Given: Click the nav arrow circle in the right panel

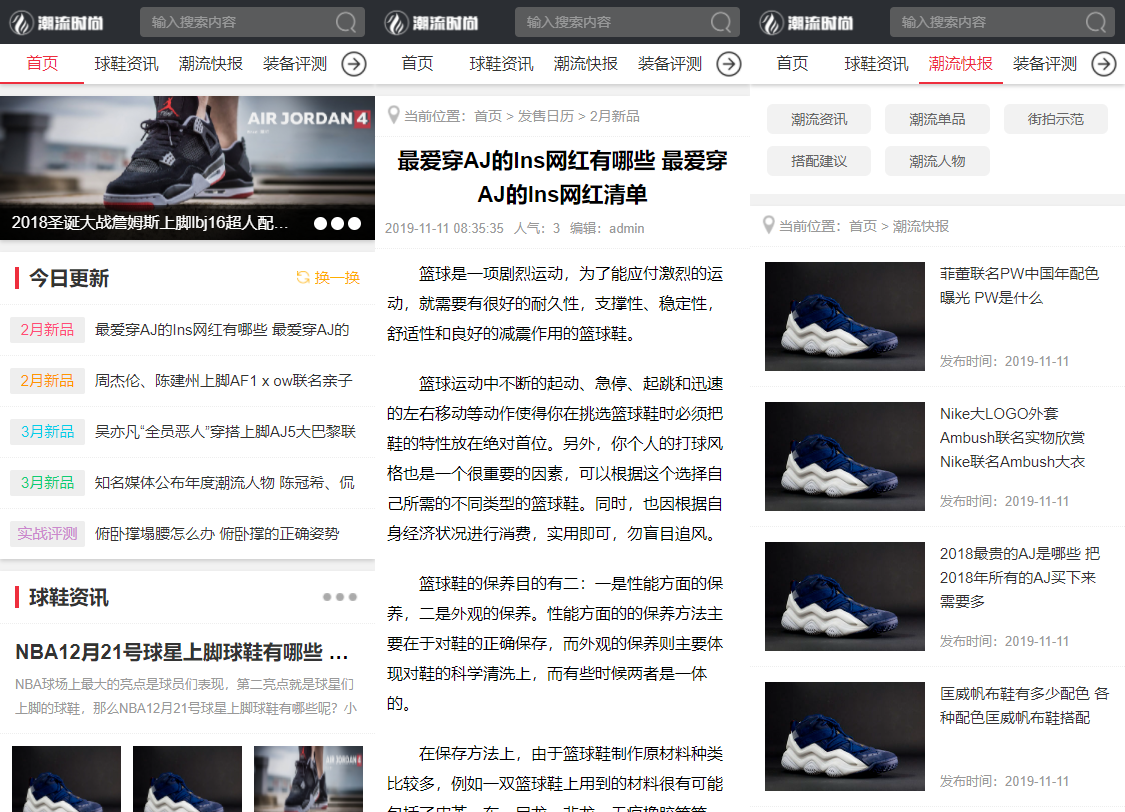Looking at the screenshot, I should [x=1103, y=64].
